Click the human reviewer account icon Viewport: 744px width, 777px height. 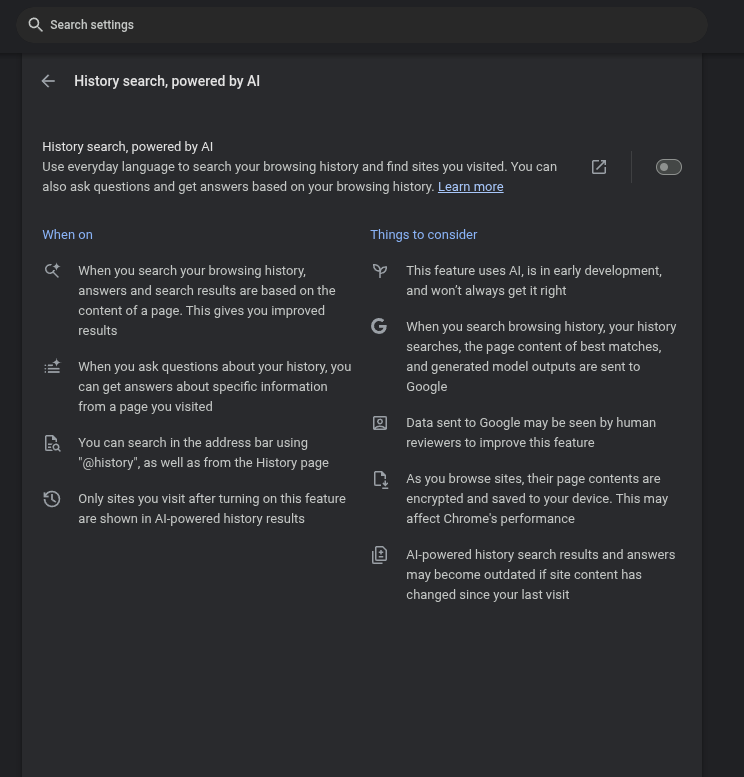(380, 423)
